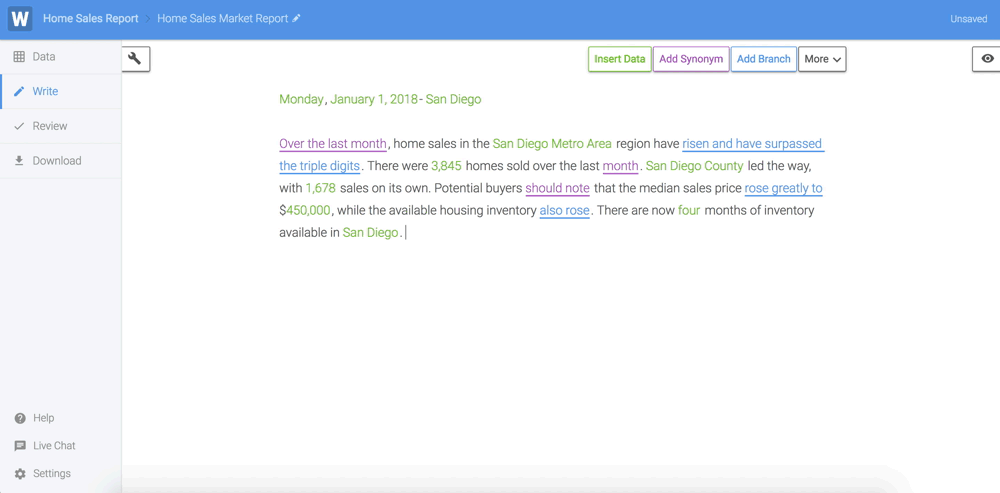Expand the More dropdown menu
Screen dimensions: 1000x493
pyautogui.click(x=822, y=59)
